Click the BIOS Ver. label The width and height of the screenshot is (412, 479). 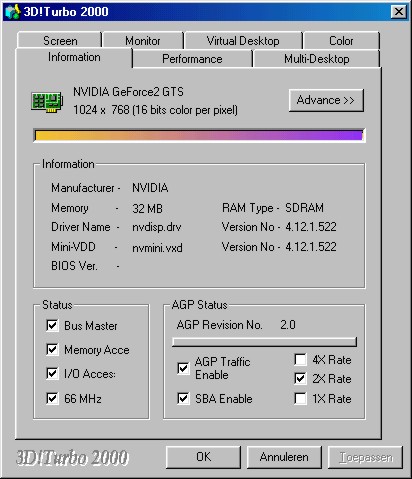[x=74, y=266]
